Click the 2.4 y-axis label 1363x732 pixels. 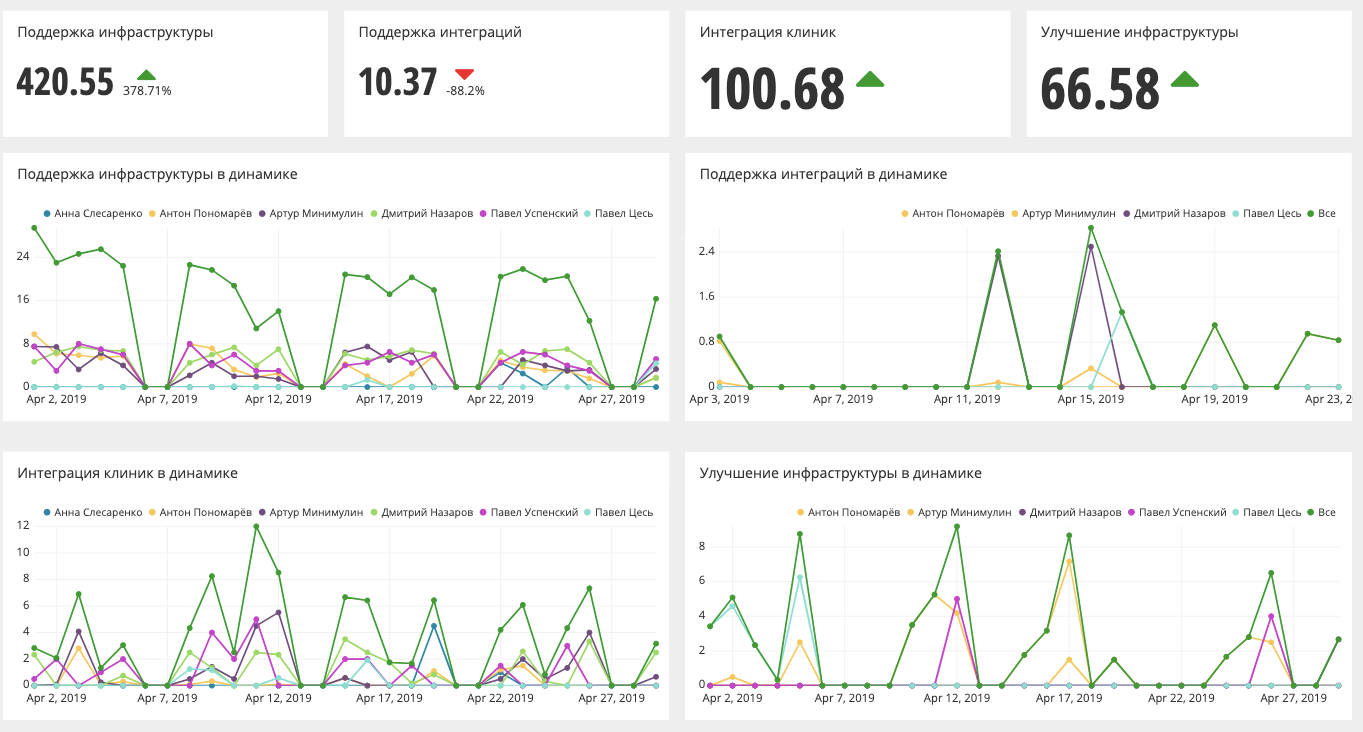(x=707, y=251)
